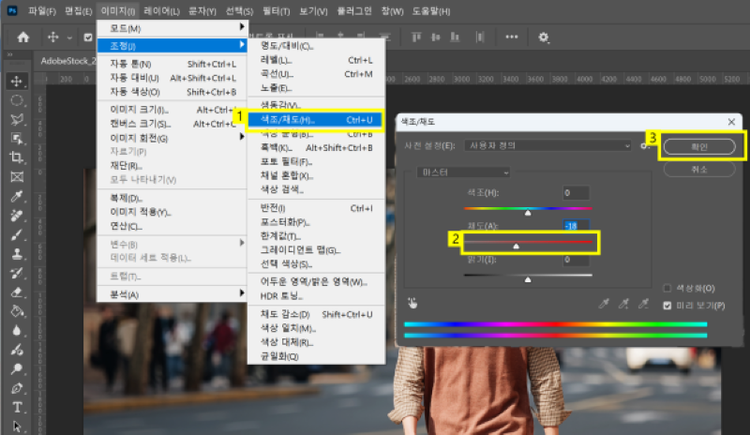Open the 사전 설정 preset dropdown

pos(548,145)
